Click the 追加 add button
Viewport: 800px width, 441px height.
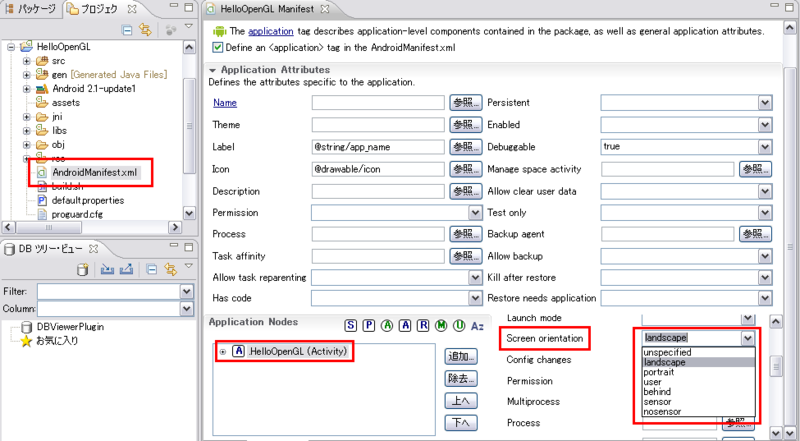coord(461,357)
